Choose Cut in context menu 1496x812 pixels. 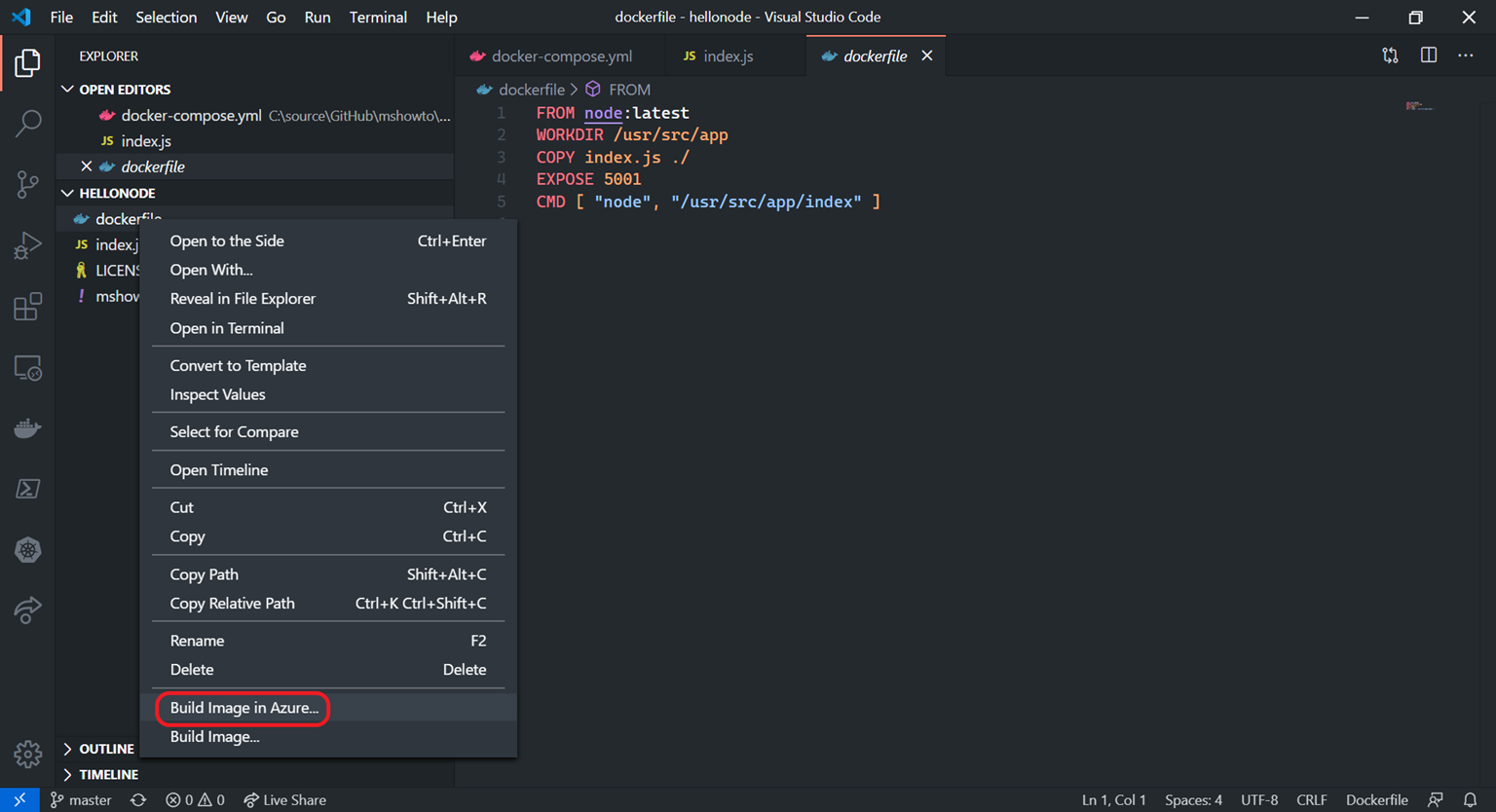[328, 507]
